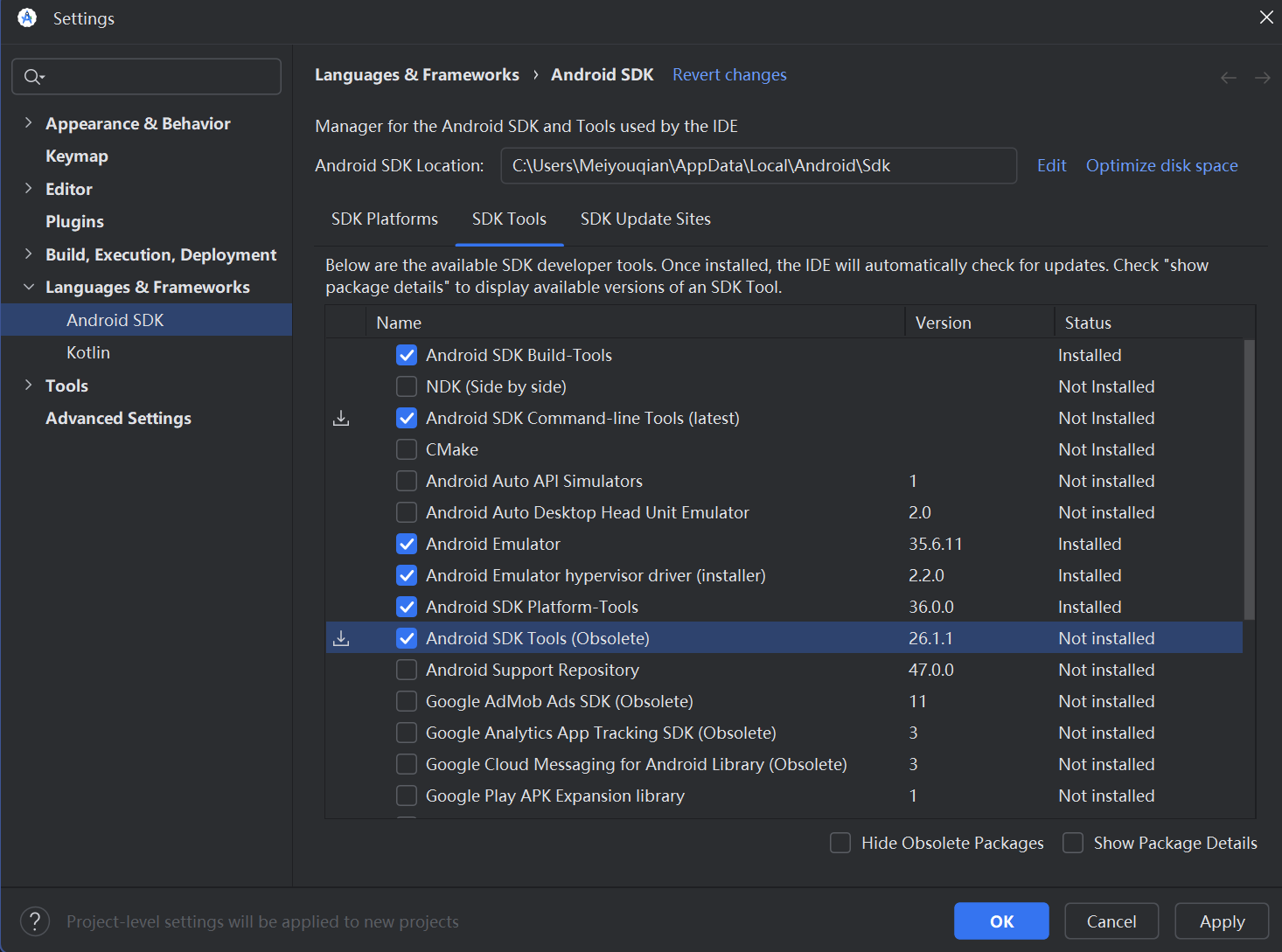Enable the NDK (Side by side) checkbox
This screenshot has height=952, width=1282.
pos(407,386)
